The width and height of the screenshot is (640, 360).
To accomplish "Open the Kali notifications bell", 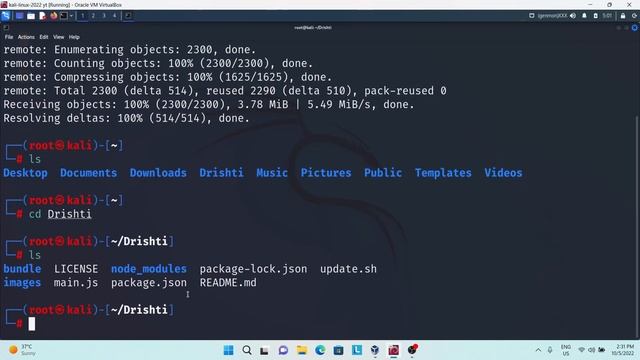I will pyautogui.click(x=584, y=16).
